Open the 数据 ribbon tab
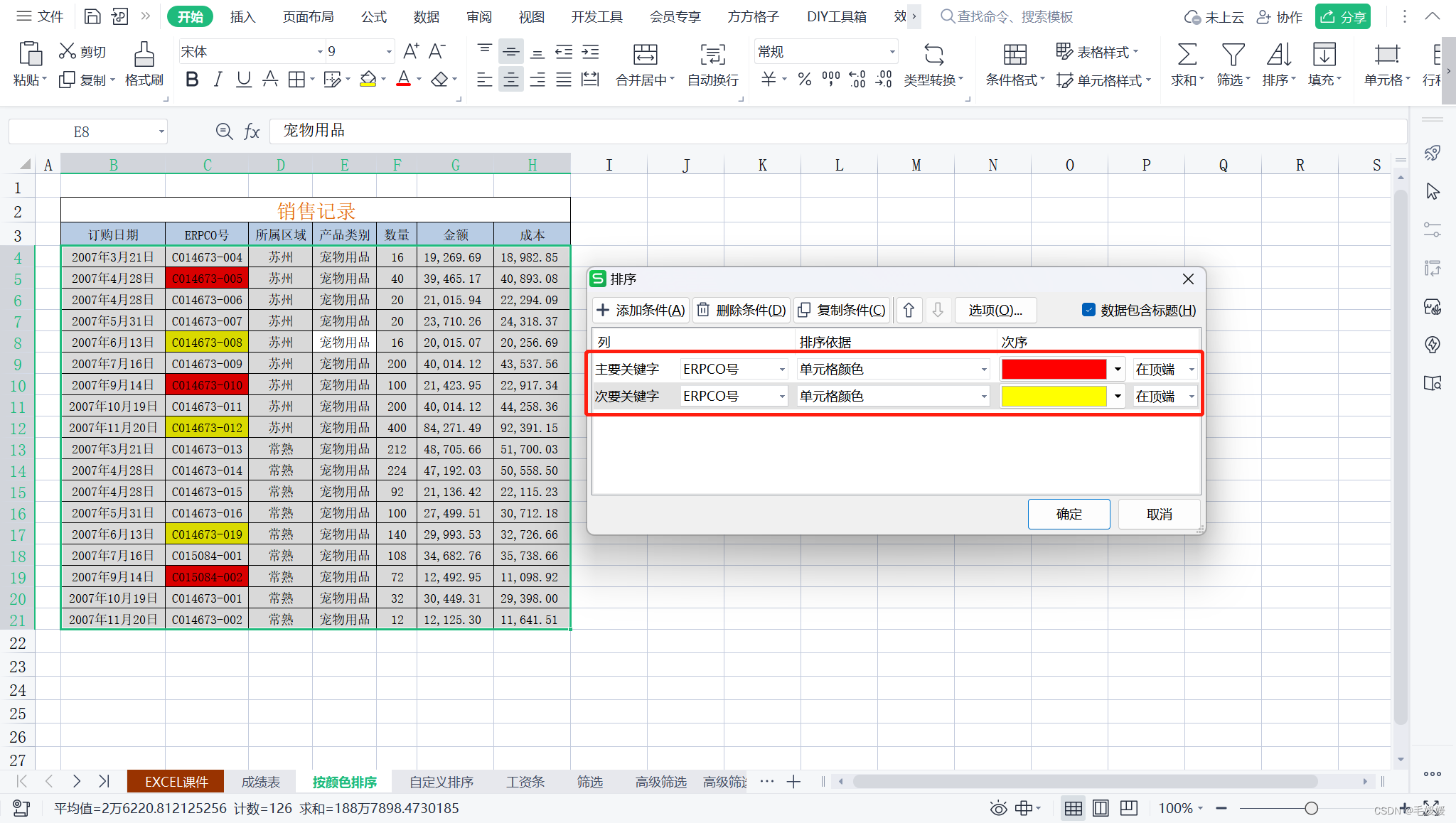The height and width of the screenshot is (823, 1456). coord(426,16)
